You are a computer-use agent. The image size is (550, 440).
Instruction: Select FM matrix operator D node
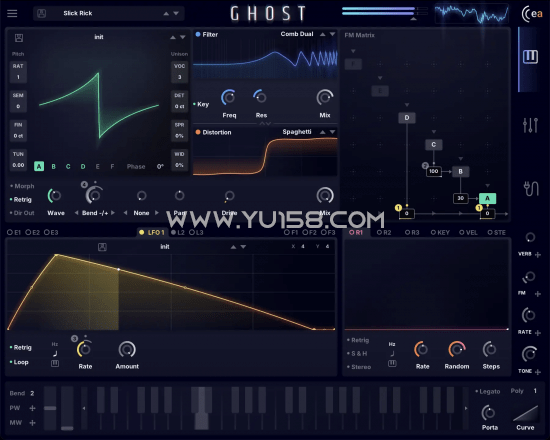point(407,118)
